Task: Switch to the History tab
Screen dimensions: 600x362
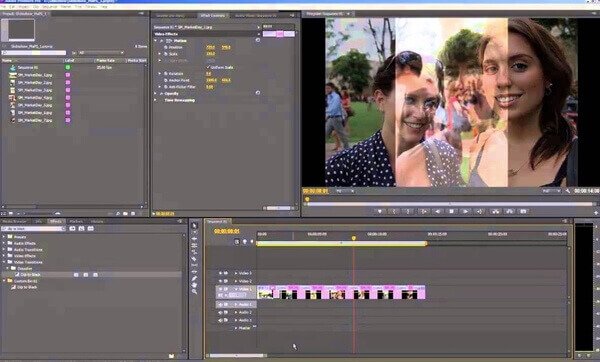Action: pos(97,221)
